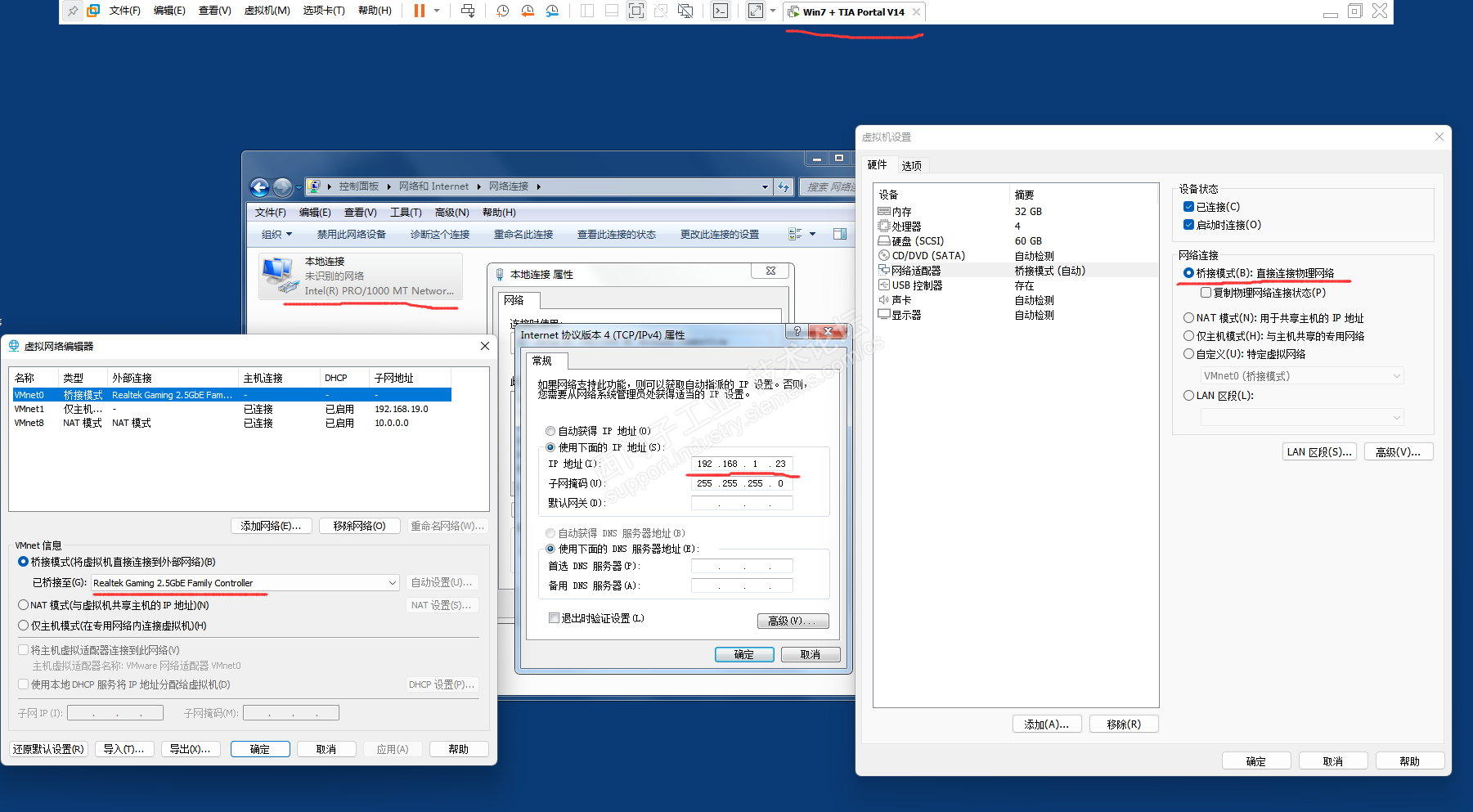The width and height of the screenshot is (1473, 812).
Task: Click the Unity mode toolbar icon
Action: [661, 11]
